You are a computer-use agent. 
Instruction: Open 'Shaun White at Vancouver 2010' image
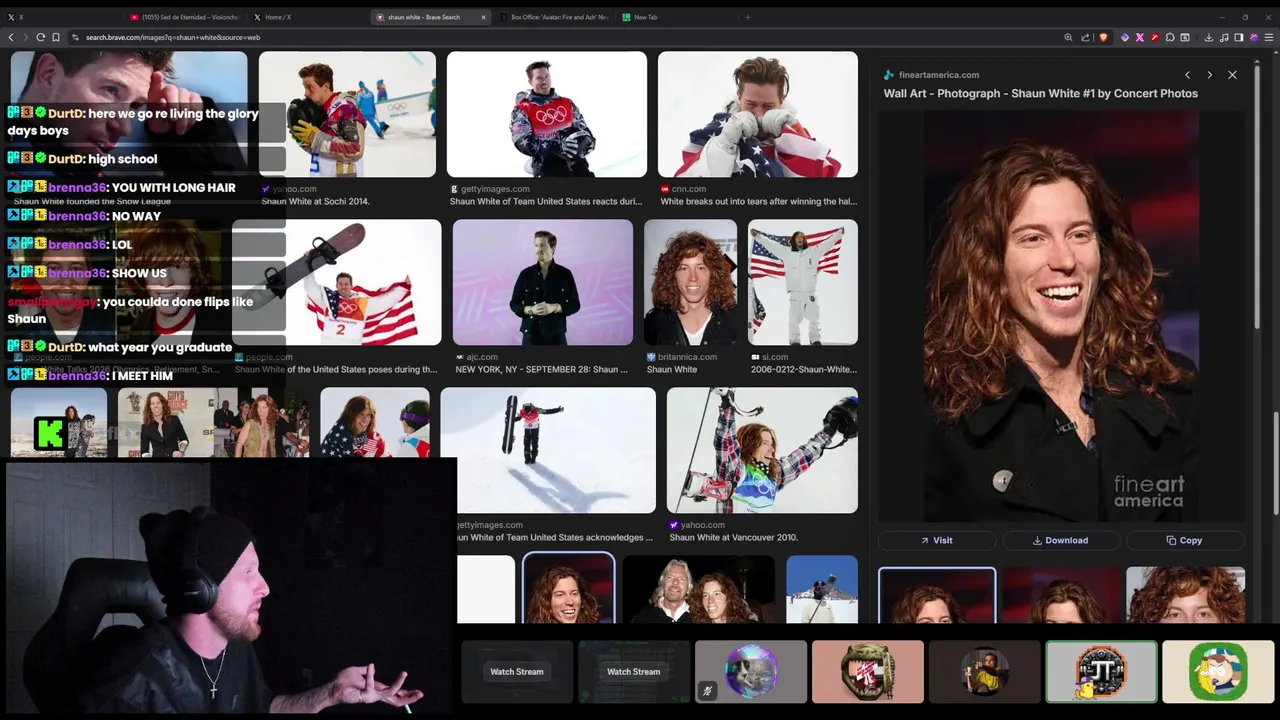[762, 450]
